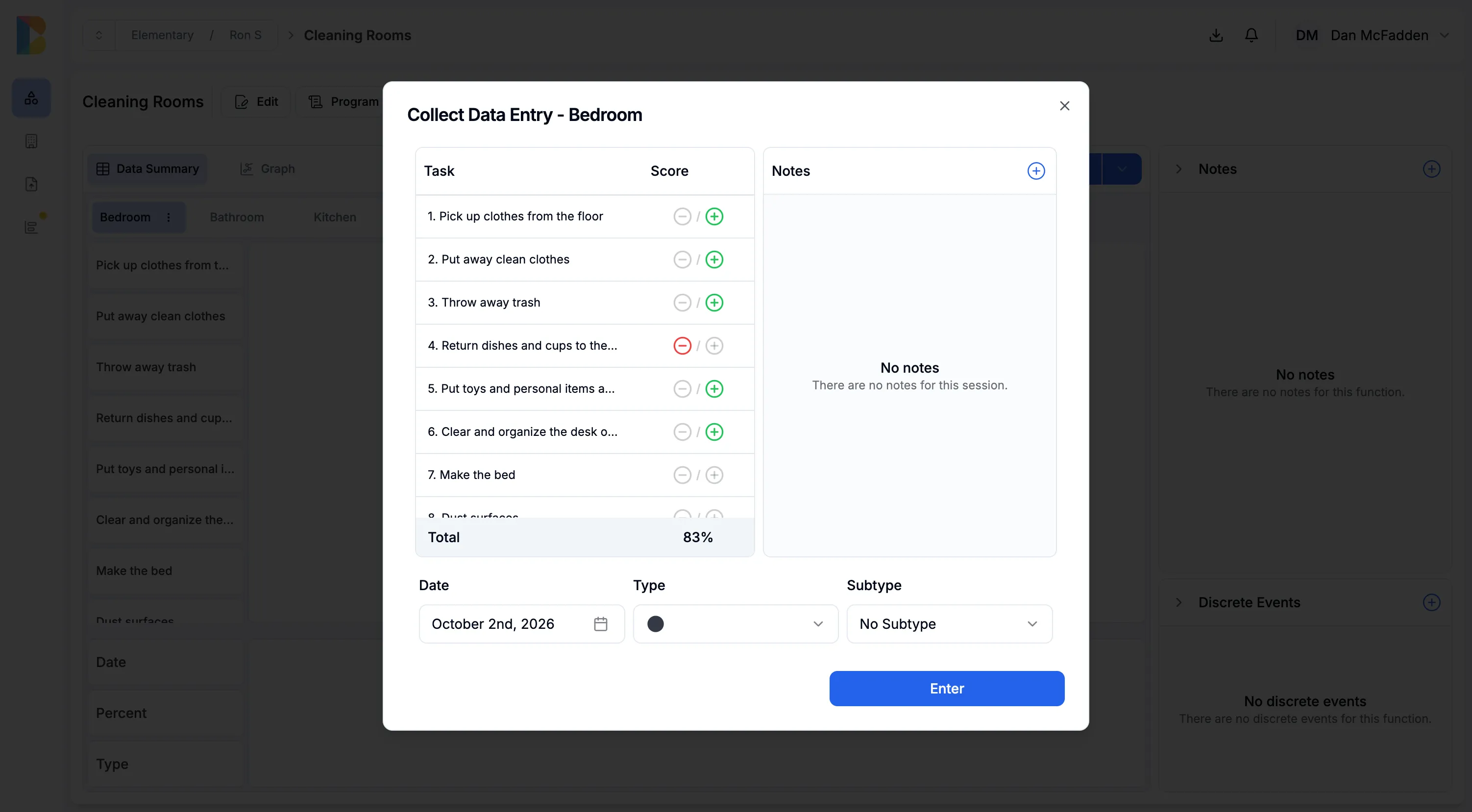Click the dark Type color dot
1472x812 pixels.
pyautogui.click(x=656, y=624)
